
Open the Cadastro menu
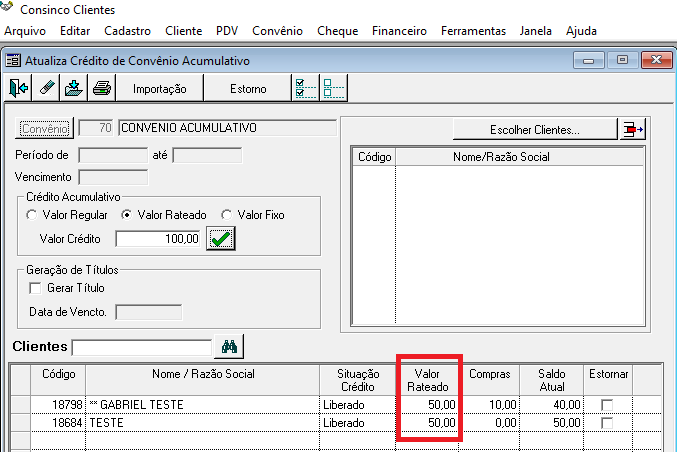(127, 31)
